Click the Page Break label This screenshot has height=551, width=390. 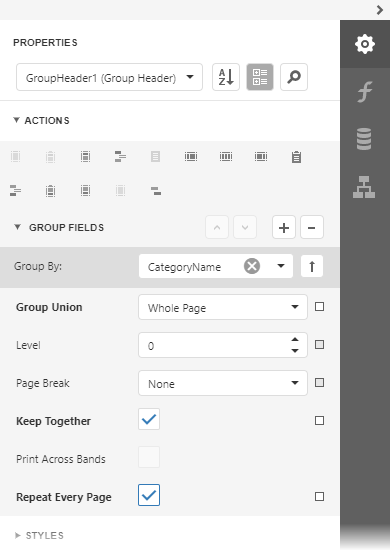[x=43, y=383]
